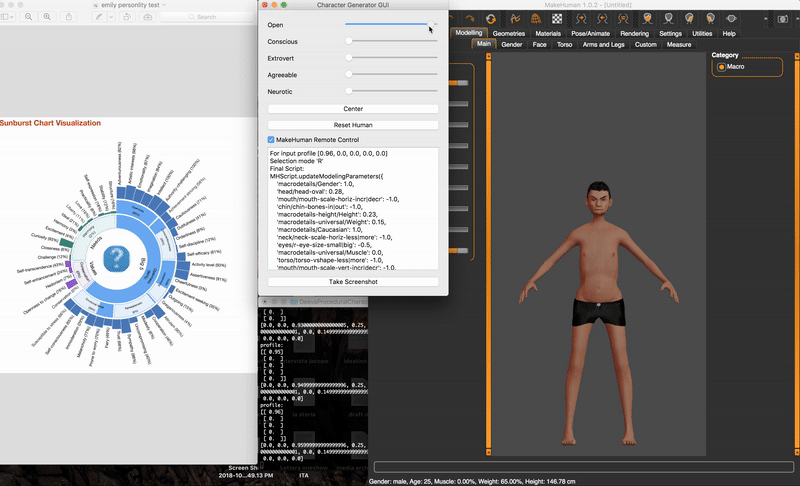Click the camera grab-screen icon in MakeHuman
This screenshot has width=800, height=486.
pos(783,19)
